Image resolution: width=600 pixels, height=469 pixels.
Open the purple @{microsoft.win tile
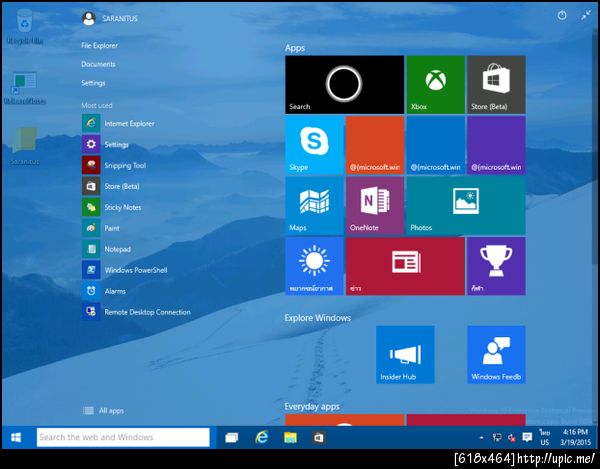(496, 145)
